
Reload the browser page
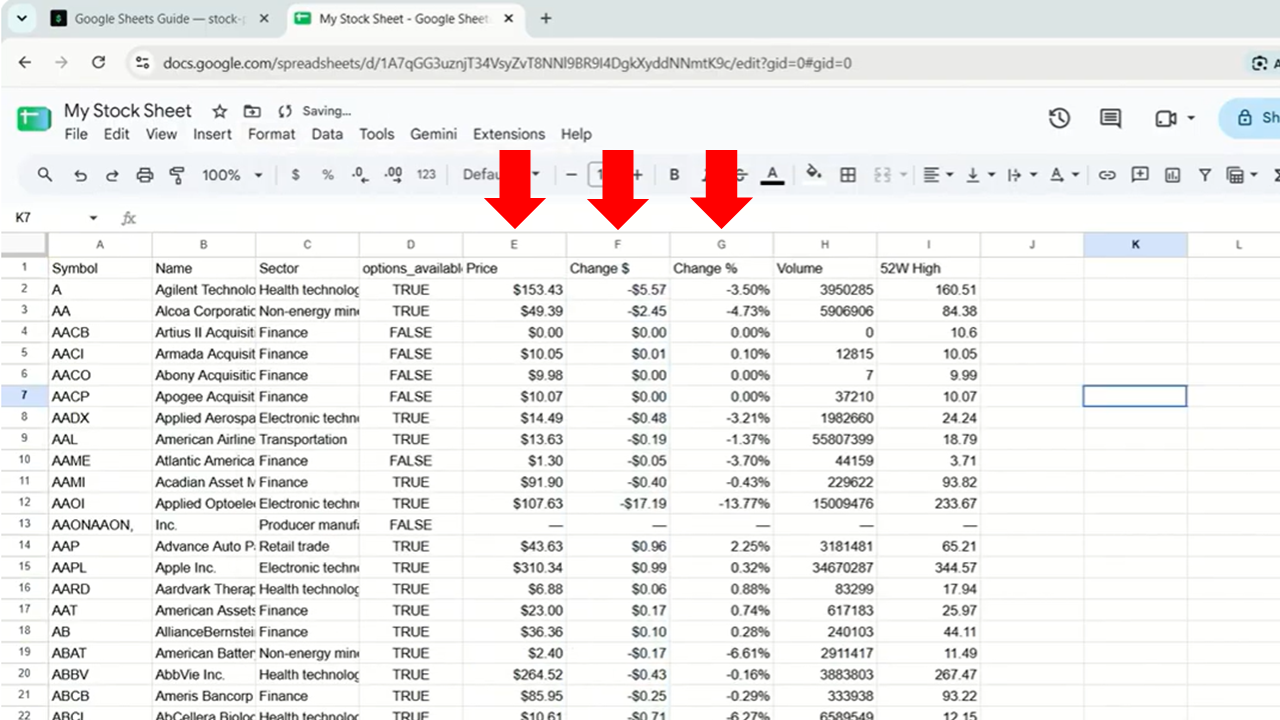click(98, 62)
